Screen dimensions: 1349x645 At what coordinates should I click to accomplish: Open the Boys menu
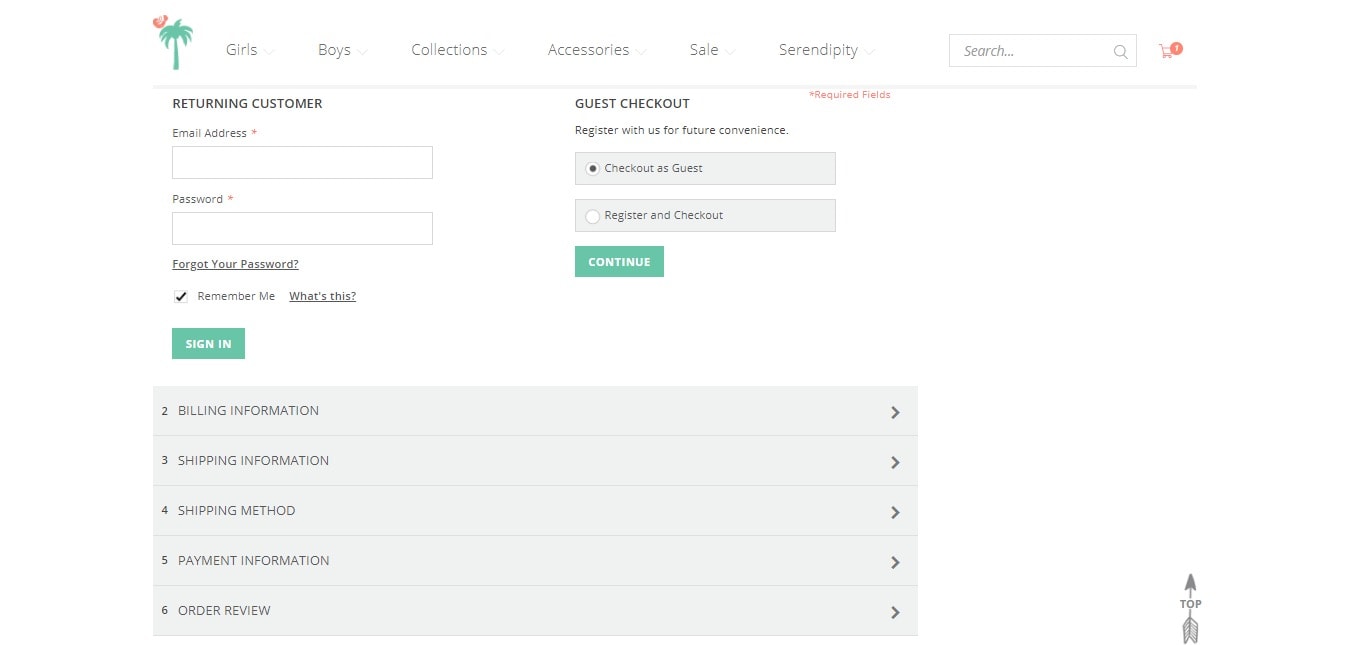coord(334,50)
